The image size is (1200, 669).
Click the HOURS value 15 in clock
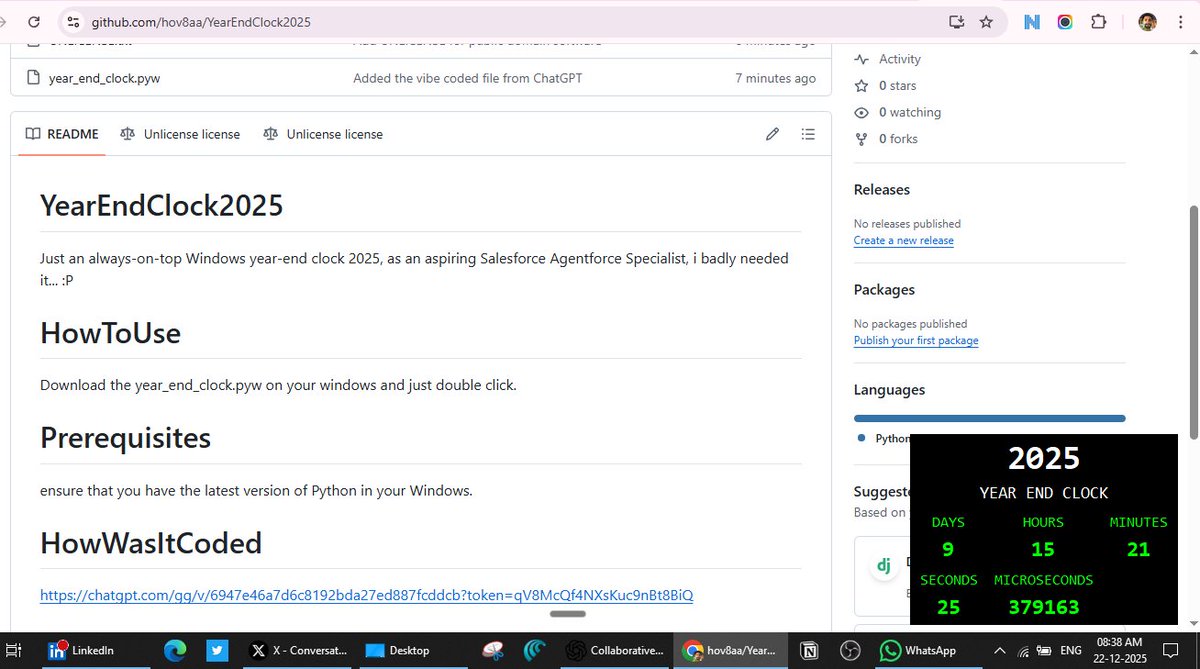pos(1043,549)
